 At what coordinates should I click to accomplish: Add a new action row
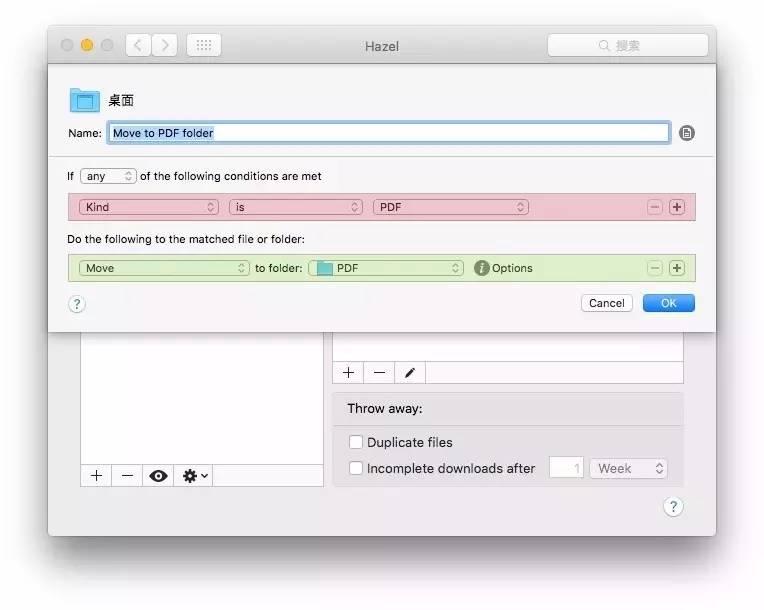[676, 268]
